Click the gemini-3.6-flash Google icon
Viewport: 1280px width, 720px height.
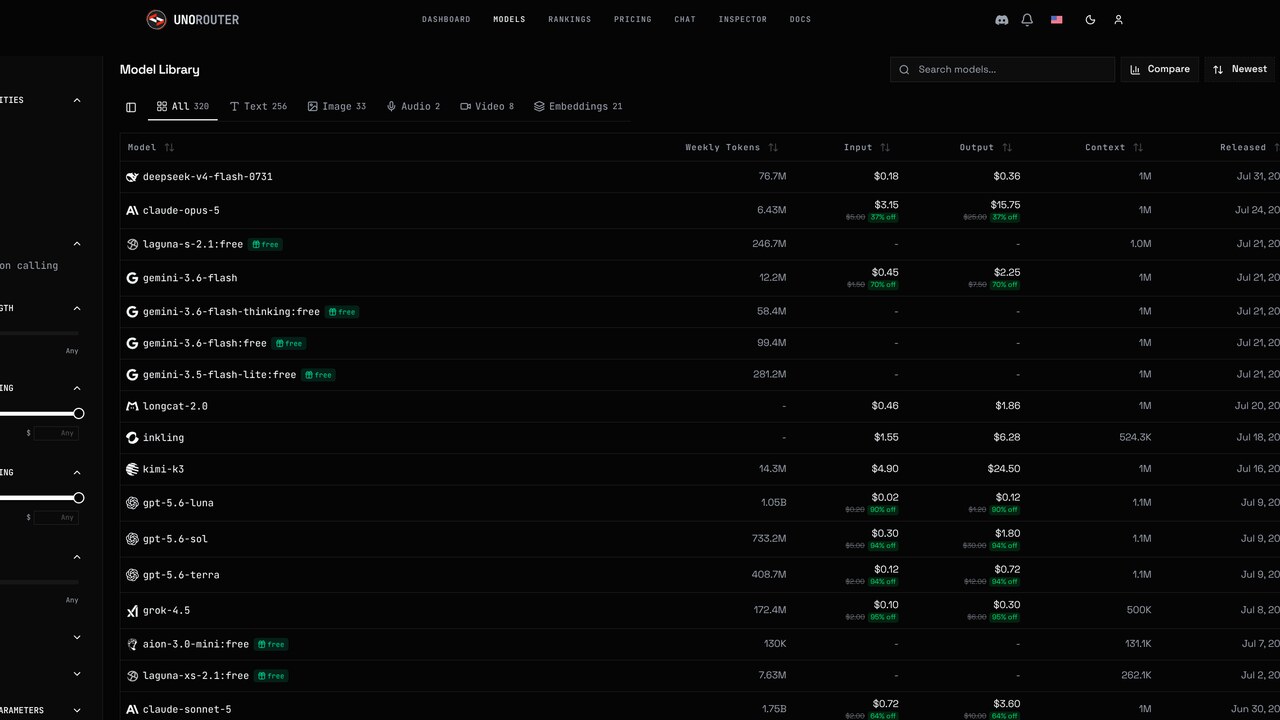pyautogui.click(x=132, y=278)
